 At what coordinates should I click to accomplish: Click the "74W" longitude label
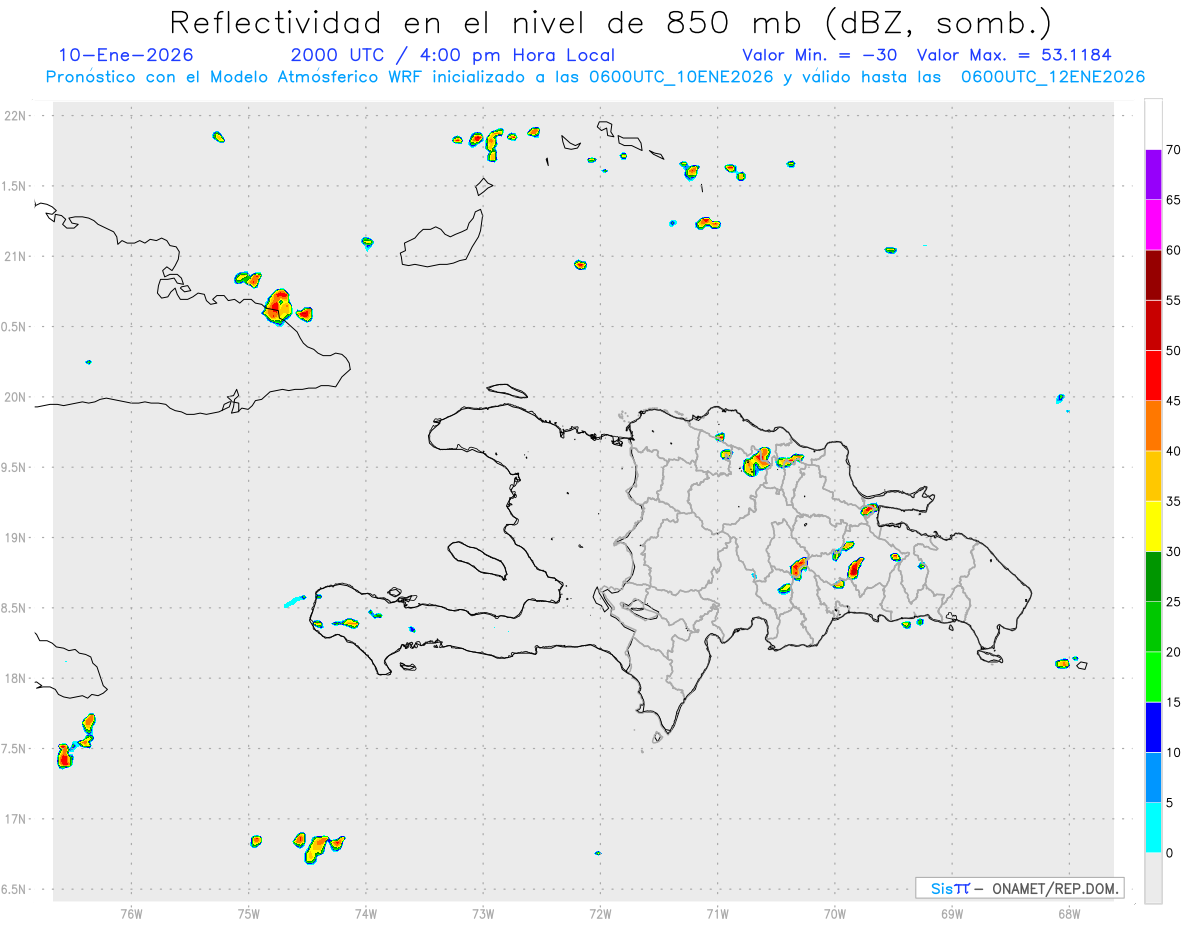point(366,913)
